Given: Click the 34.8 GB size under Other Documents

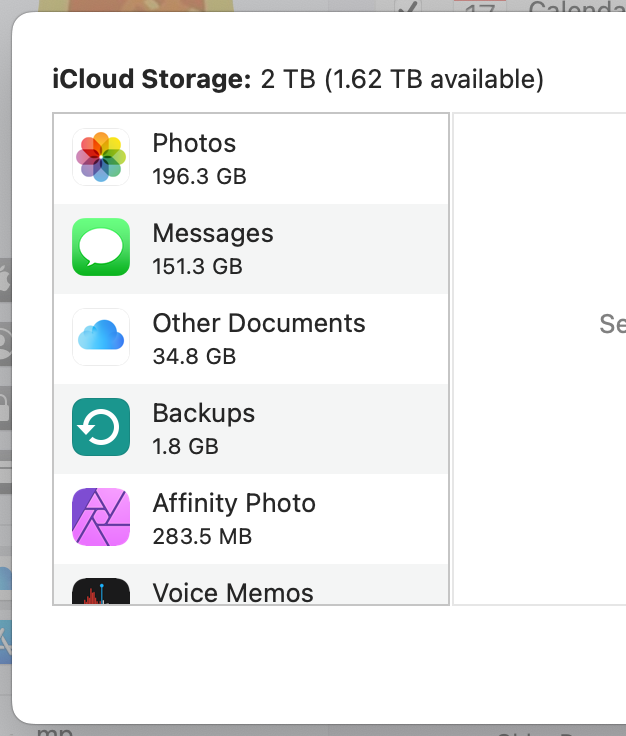Looking at the screenshot, I should point(194,357).
